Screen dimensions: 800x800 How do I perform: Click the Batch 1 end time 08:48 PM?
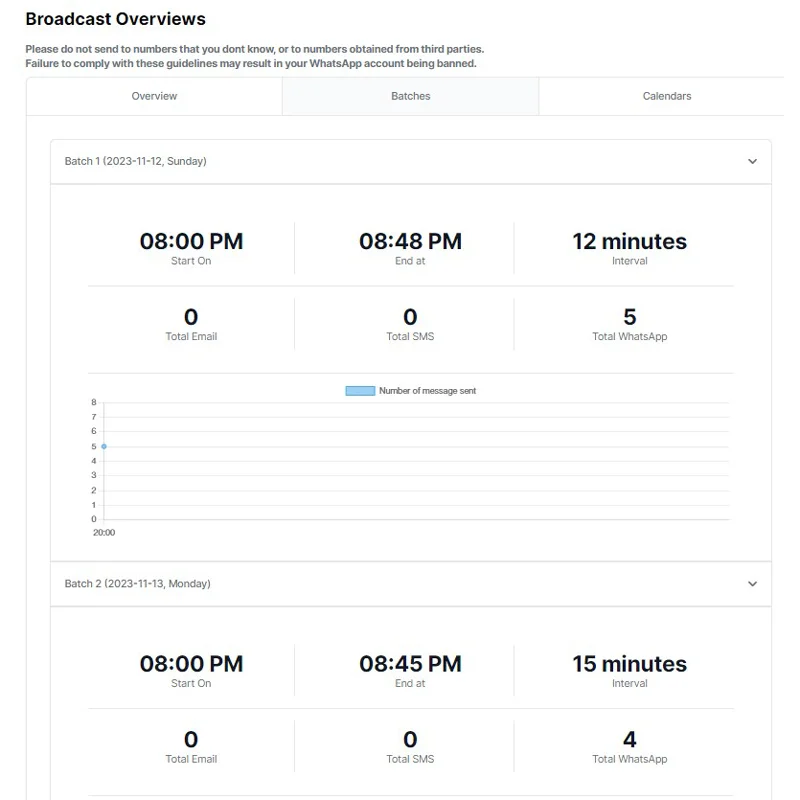pos(410,241)
